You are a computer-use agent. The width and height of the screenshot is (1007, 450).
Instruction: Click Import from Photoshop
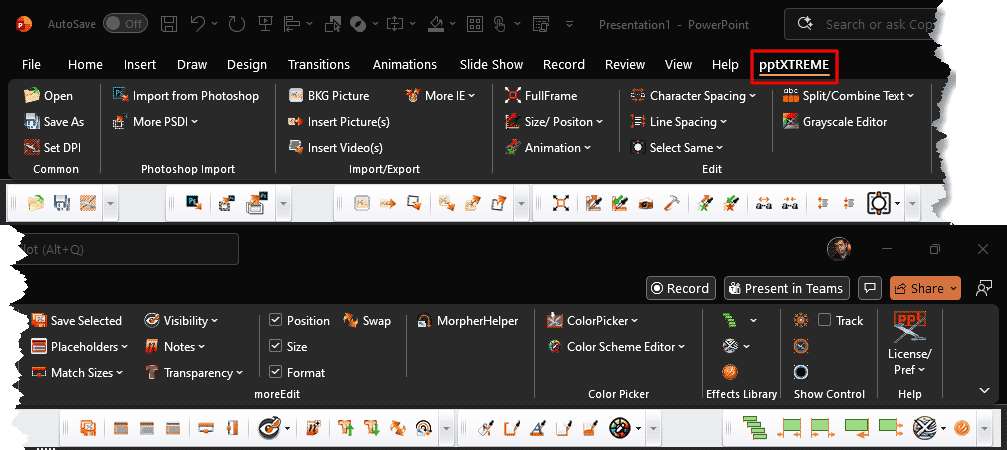[185, 96]
